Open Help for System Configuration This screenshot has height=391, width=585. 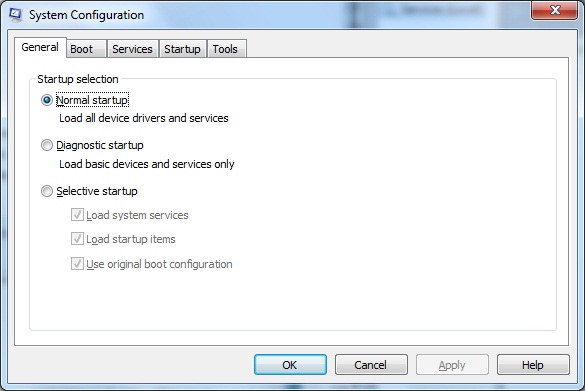(x=533, y=365)
